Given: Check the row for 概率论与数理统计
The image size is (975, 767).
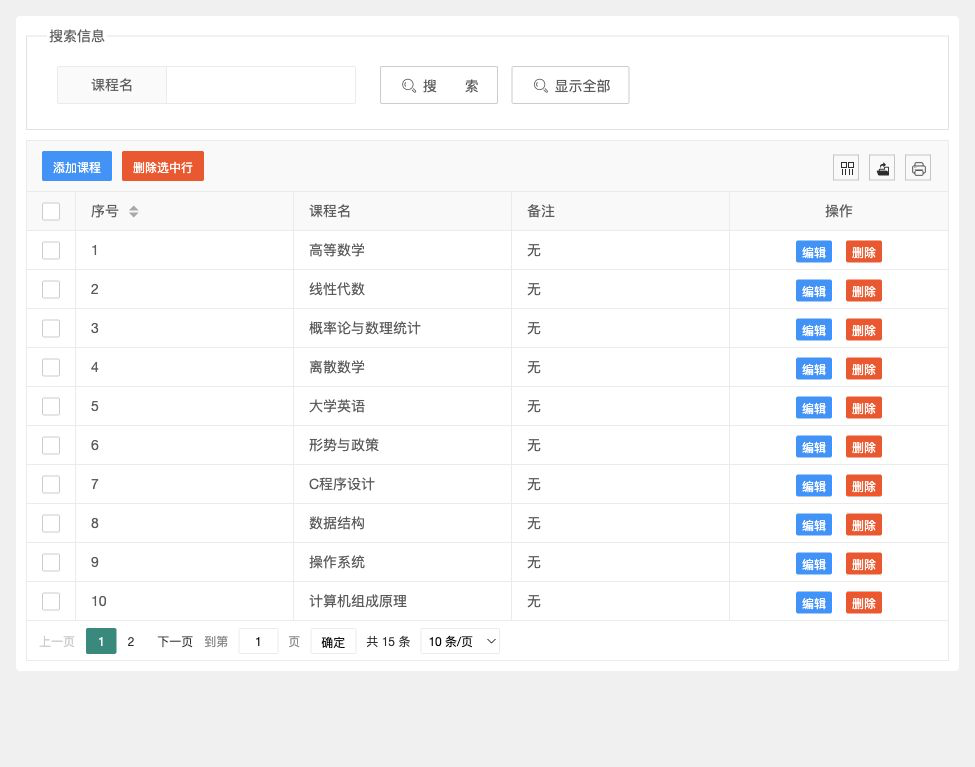Looking at the screenshot, I should (51, 328).
